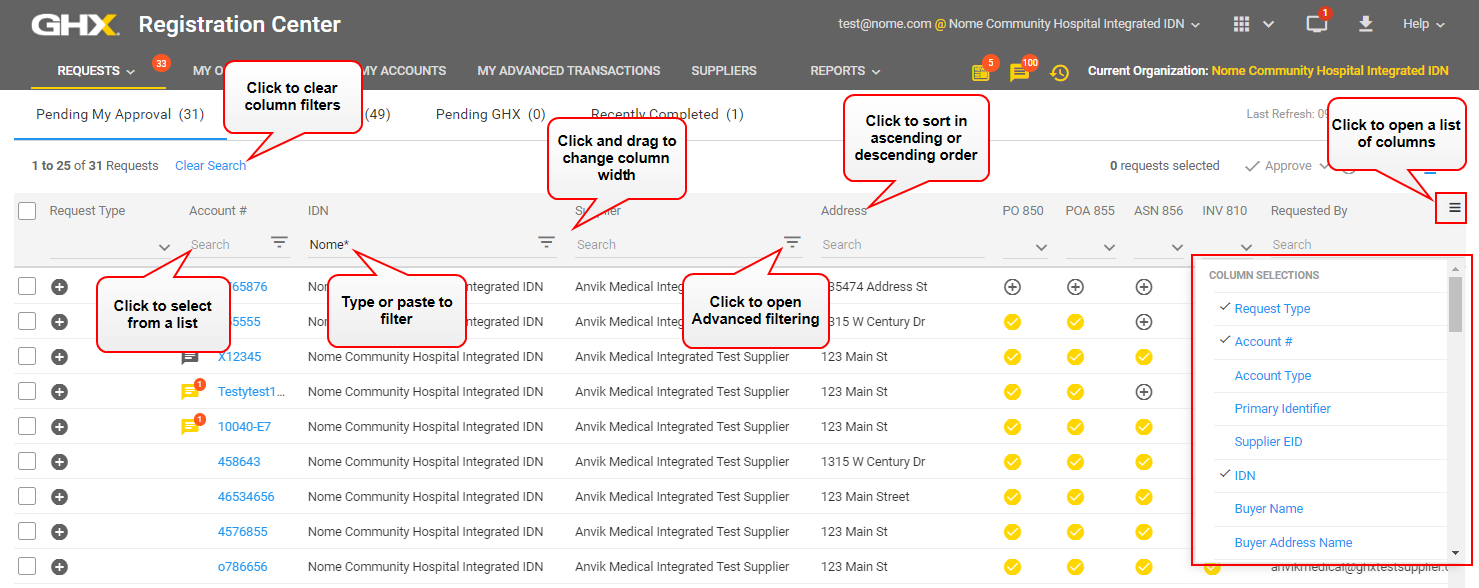Click the Address search field

point(900,245)
